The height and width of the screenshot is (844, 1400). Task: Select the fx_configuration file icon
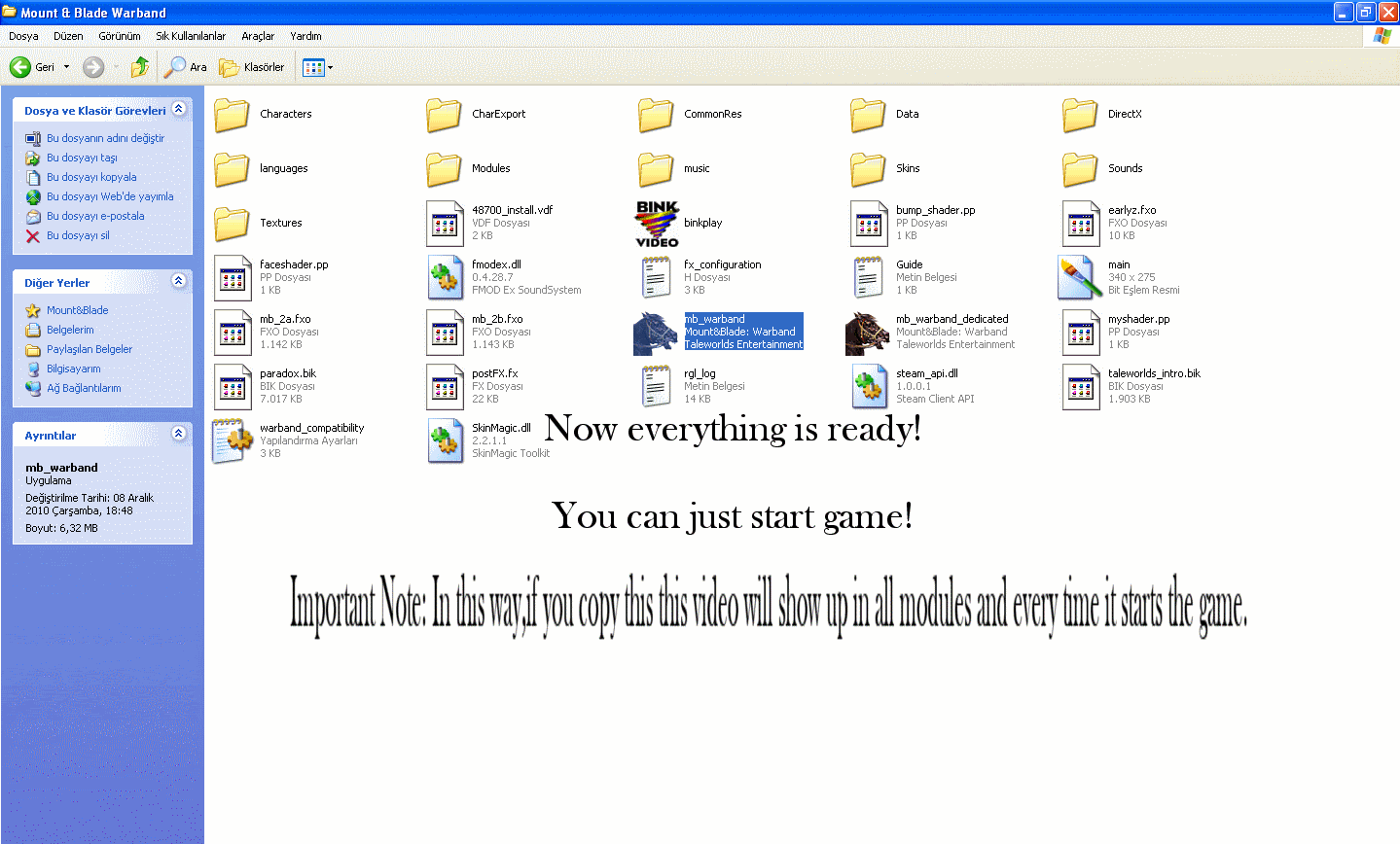point(657,278)
